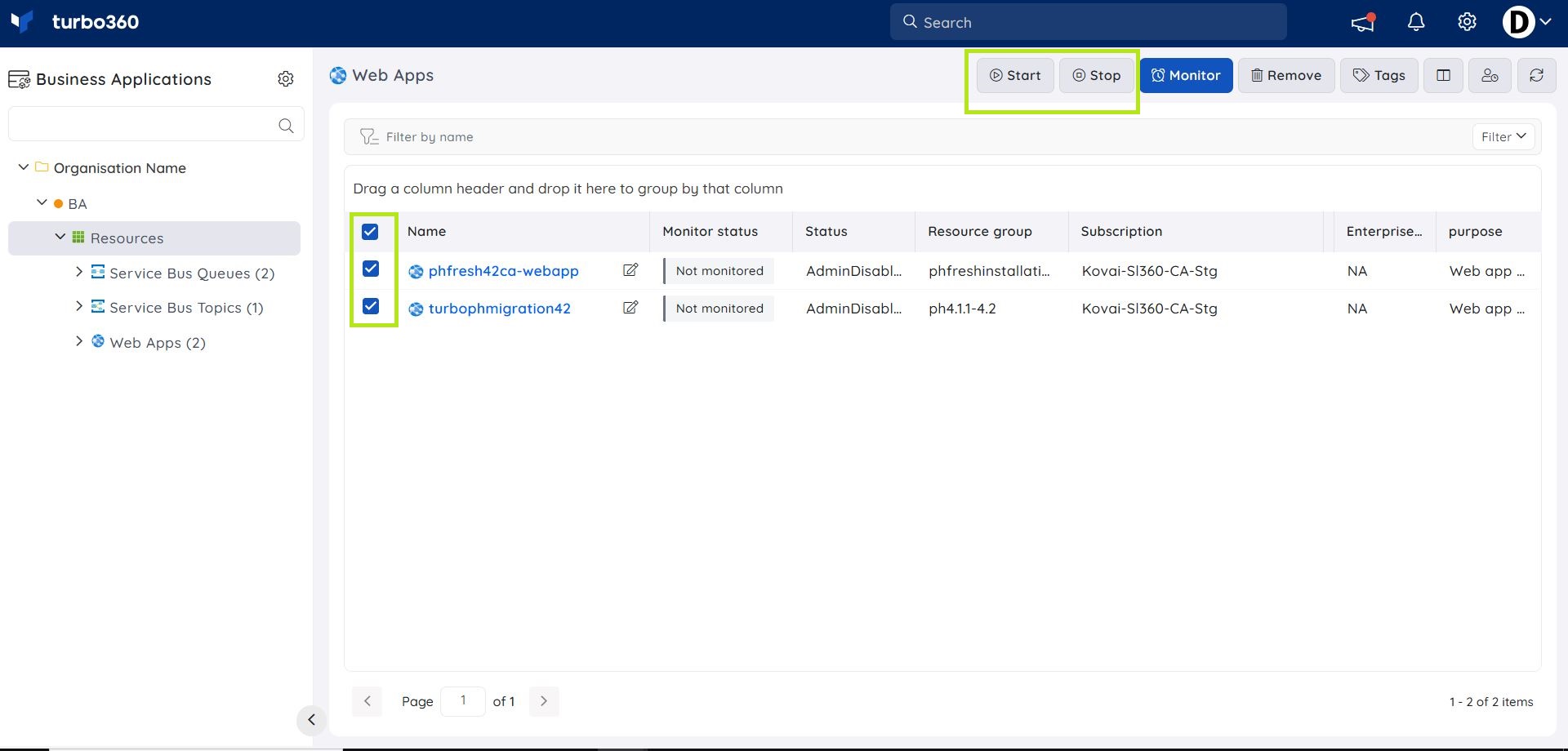
Task: Open the notifications bell
Action: tap(1416, 23)
